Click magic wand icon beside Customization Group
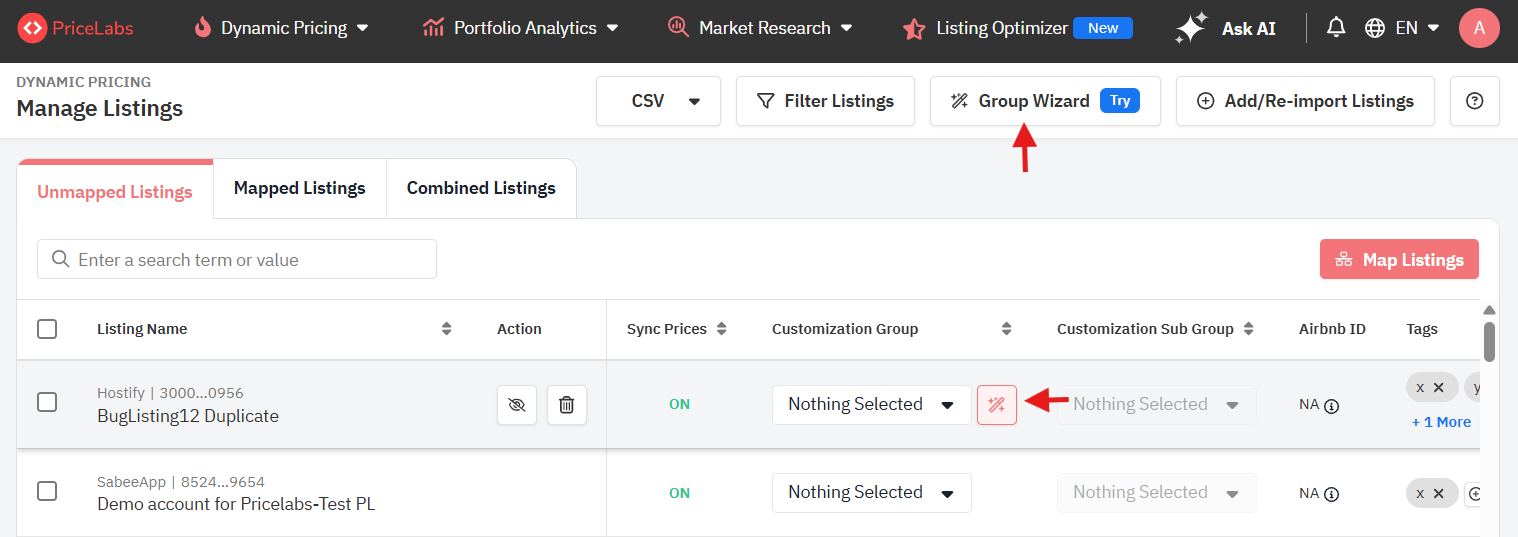Image resolution: width=1518 pixels, height=537 pixels. [997, 405]
